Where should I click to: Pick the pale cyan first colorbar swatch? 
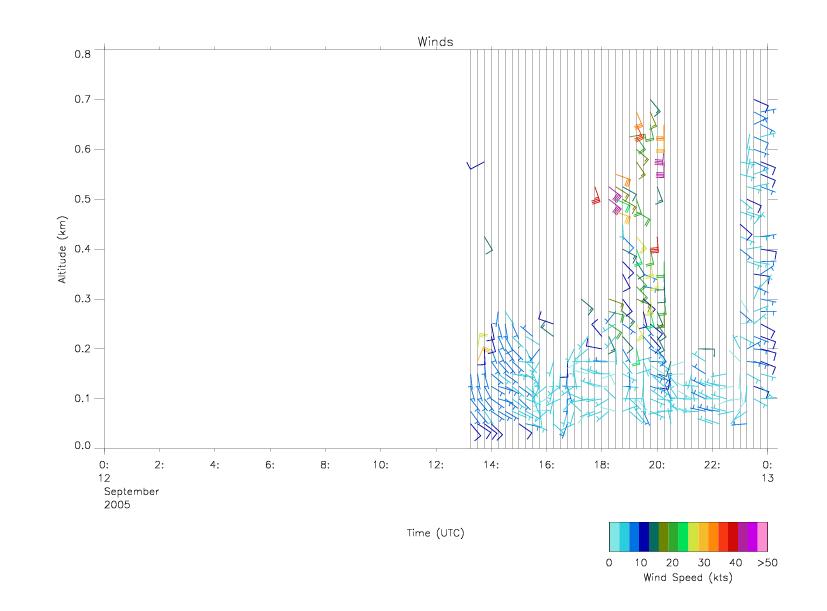tap(614, 537)
